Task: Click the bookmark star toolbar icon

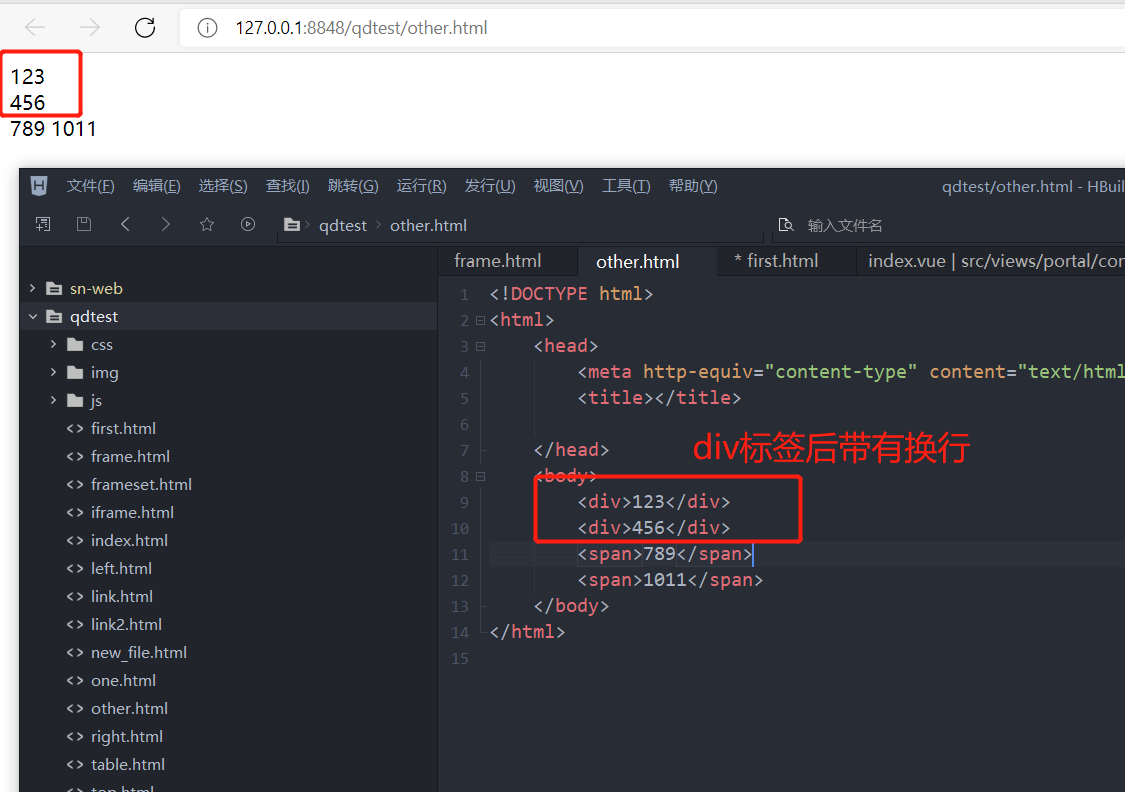Action: click(x=207, y=225)
